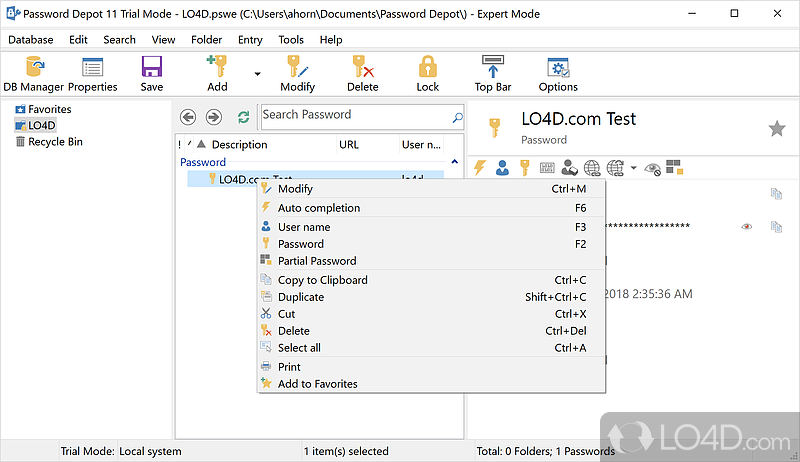Open the View menu
800x462 pixels.
click(x=163, y=40)
